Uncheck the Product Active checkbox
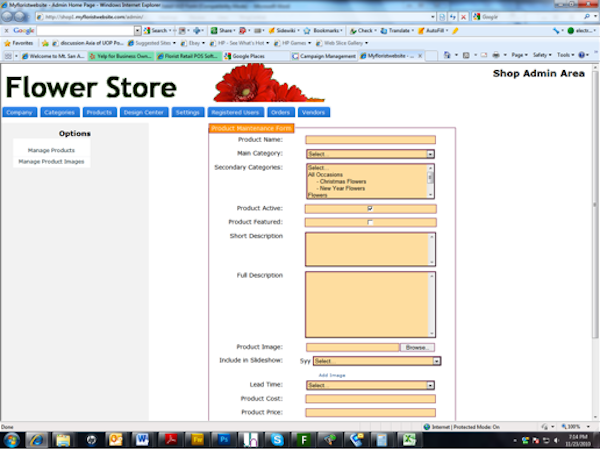Image resolution: width=600 pixels, height=450 pixels. click(x=370, y=208)
